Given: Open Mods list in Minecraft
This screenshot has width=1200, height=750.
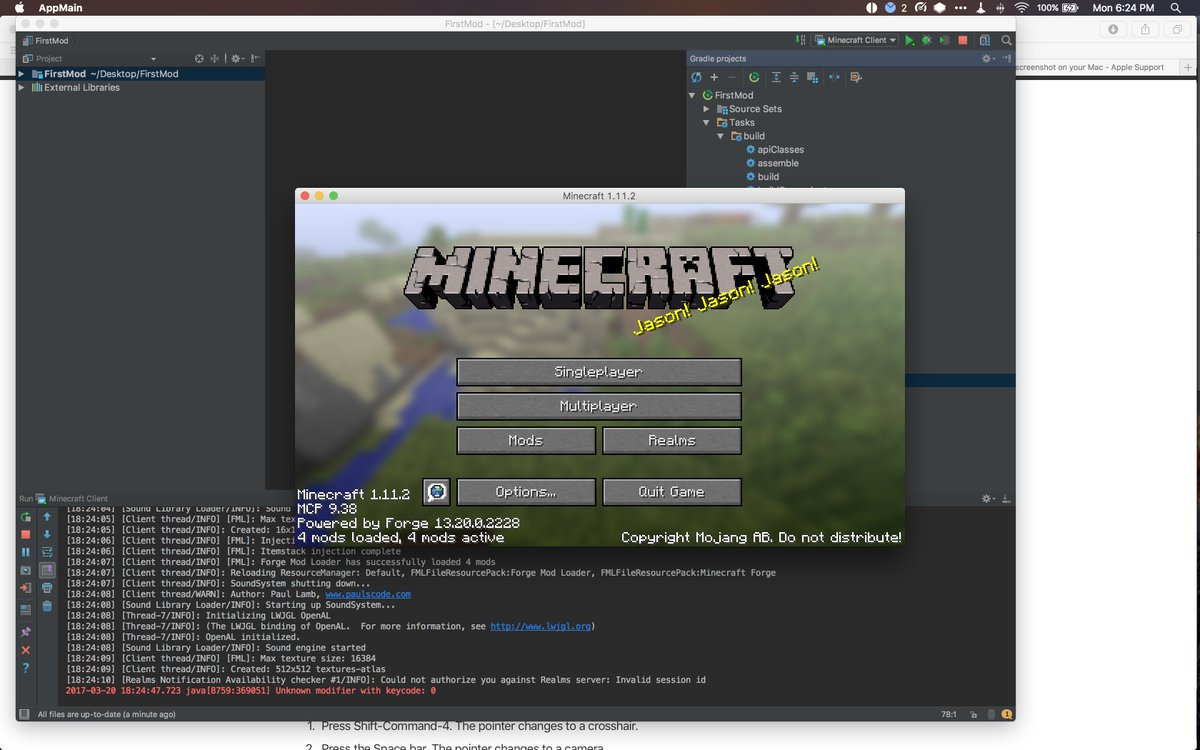Looking at the screenshot, I should 526,440.
